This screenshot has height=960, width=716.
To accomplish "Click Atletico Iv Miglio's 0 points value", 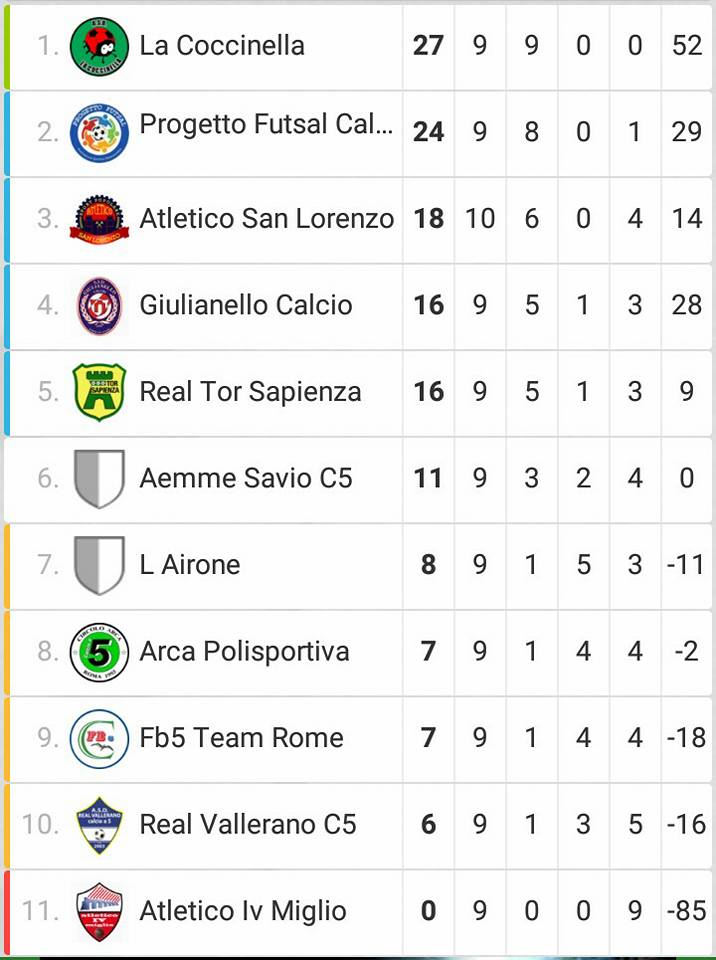I will [x=428, y=912].
